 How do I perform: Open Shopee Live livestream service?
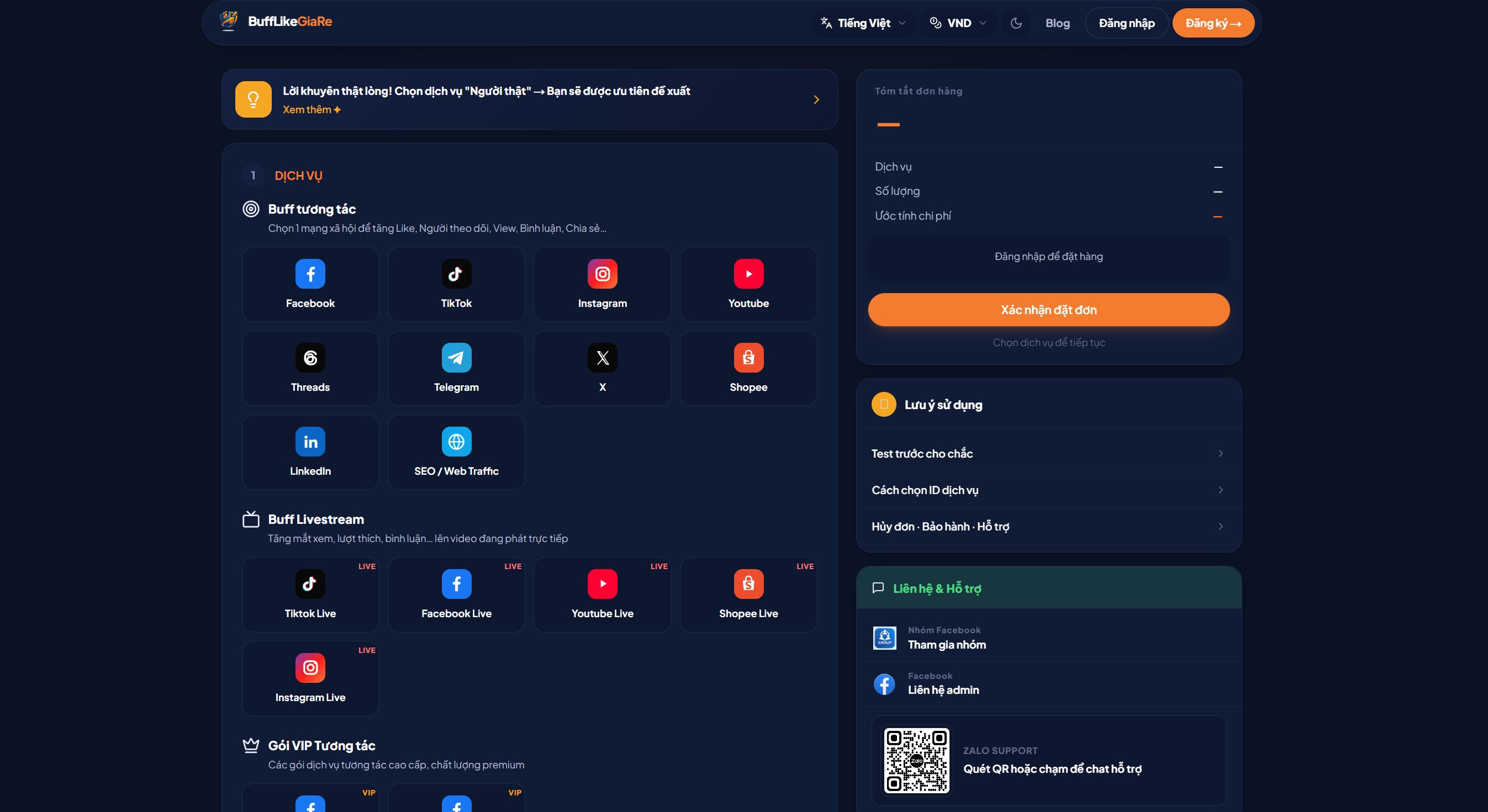point(748,595)
